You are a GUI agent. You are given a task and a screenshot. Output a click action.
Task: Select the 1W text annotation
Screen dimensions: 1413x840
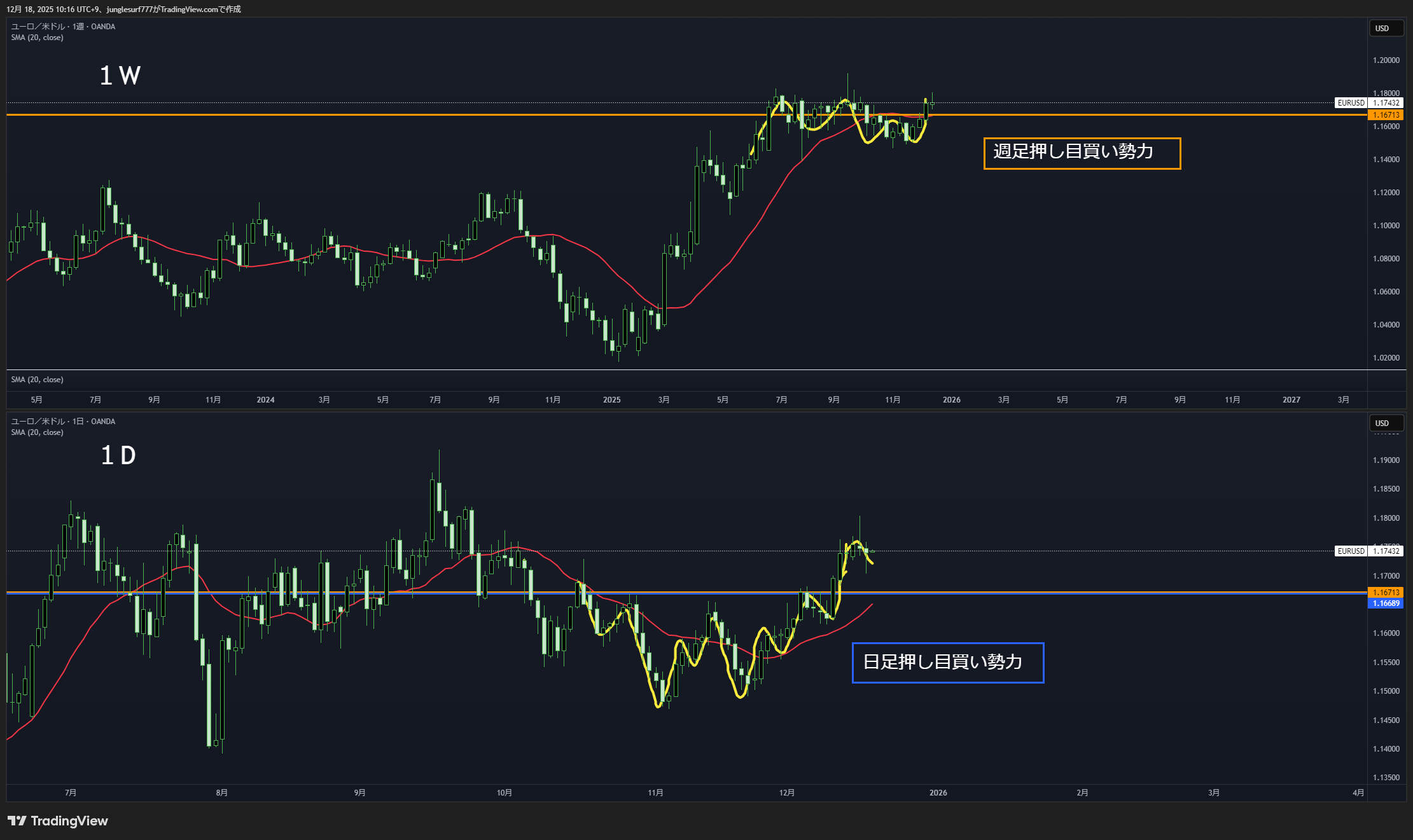click(120, 76)
